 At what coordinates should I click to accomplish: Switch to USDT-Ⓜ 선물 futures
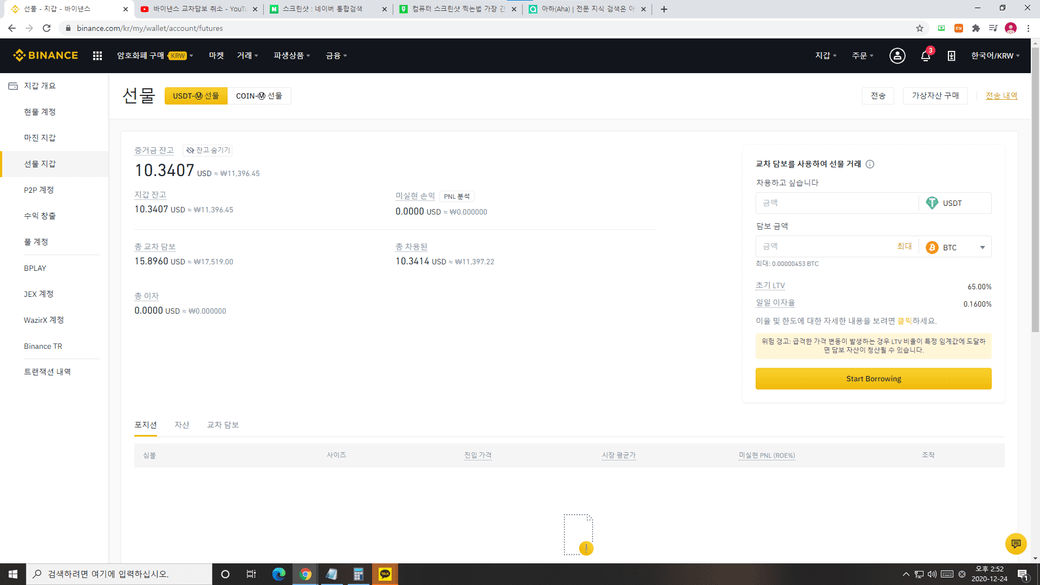click(196, 96)
